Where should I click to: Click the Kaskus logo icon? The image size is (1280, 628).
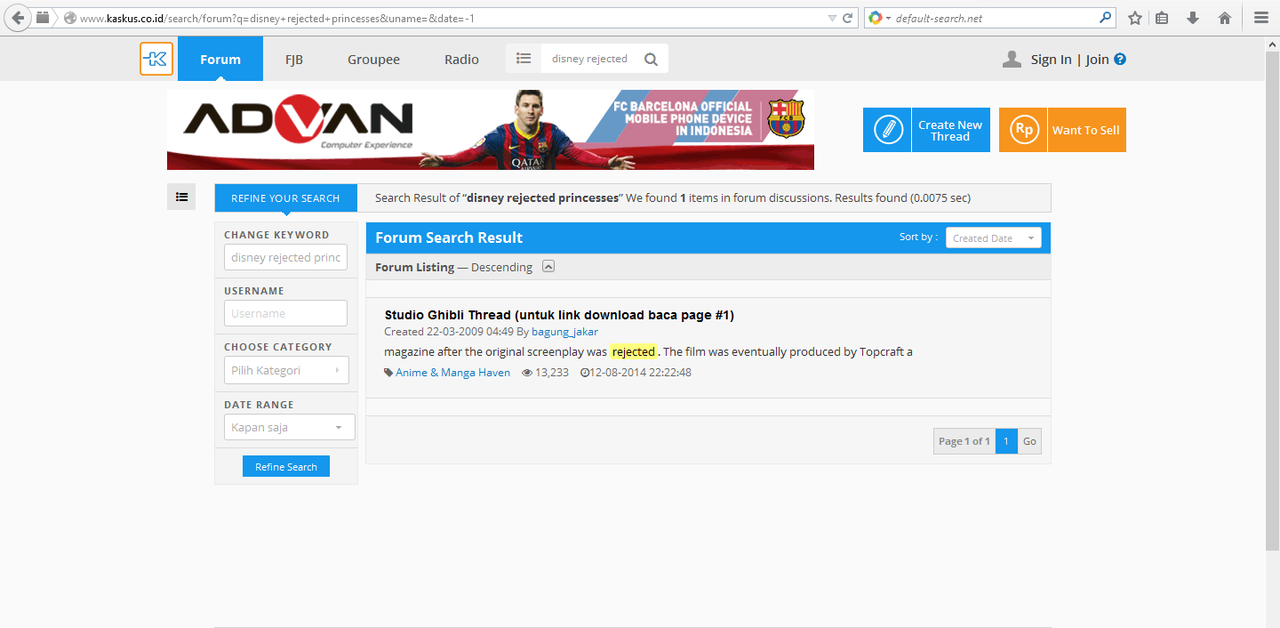[156, 59]
